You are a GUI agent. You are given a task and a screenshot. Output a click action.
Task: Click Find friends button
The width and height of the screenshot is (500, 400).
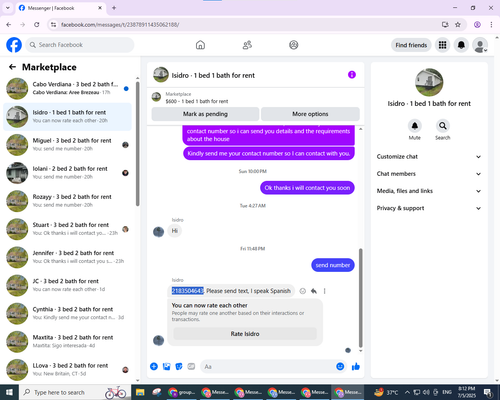(x=411, y=45)
